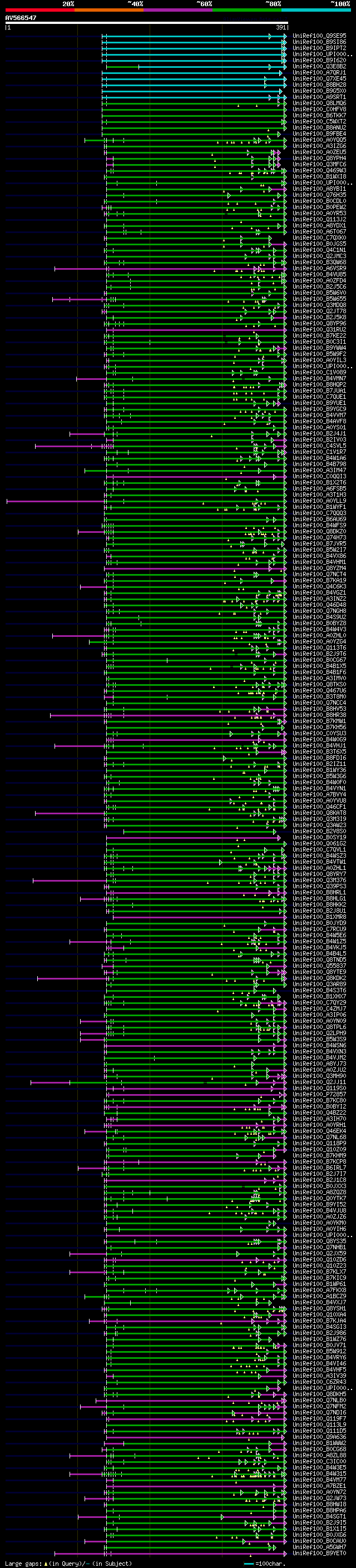This screenshot has height=1568, width=356.
Task: Open hit UniRef100_B7KE22
Action: 319,335
